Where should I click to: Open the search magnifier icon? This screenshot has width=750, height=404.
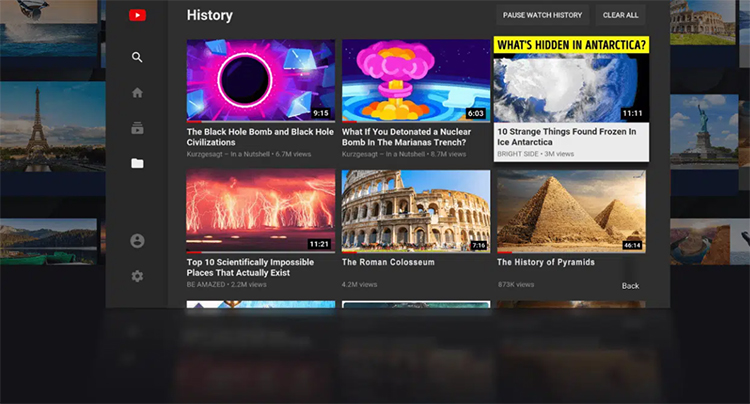(137, 57)
